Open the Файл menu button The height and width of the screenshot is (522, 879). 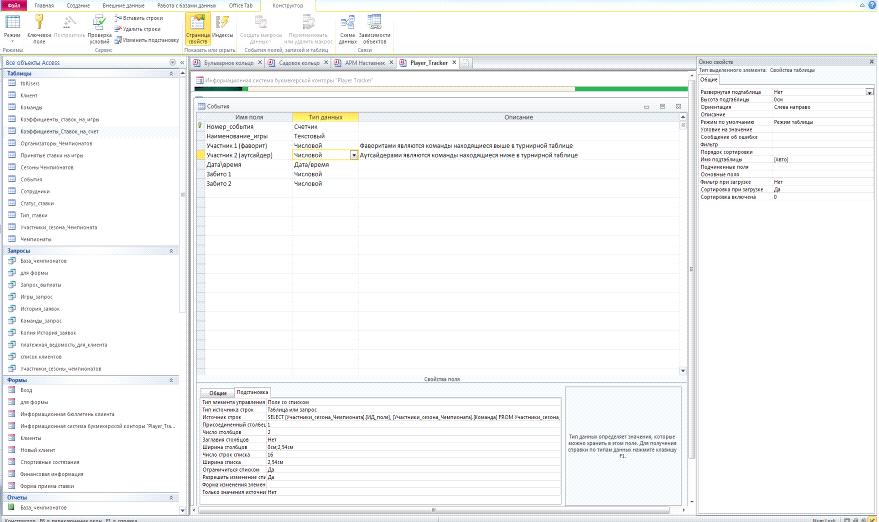coord(14,5)
